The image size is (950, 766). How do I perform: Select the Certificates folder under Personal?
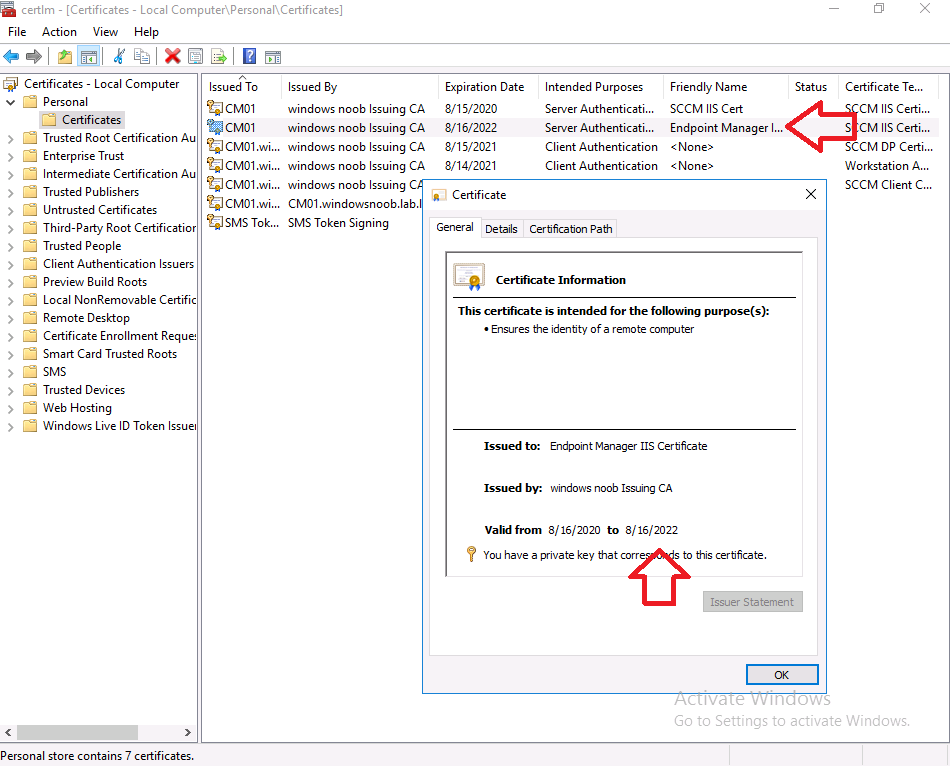(x=91, y=120)
